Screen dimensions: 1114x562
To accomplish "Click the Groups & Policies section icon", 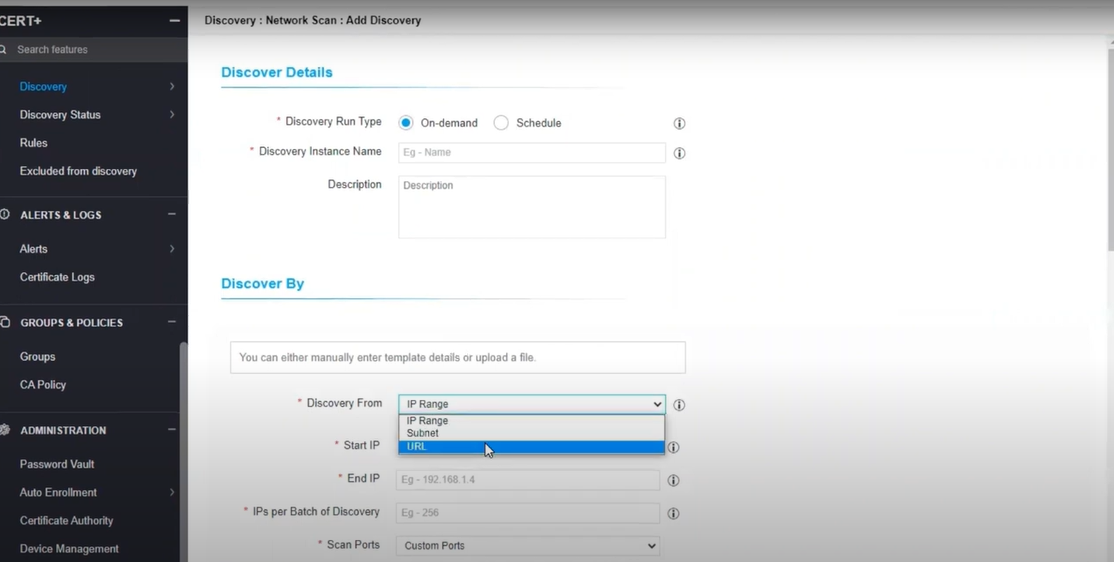I will click(5, 323).
